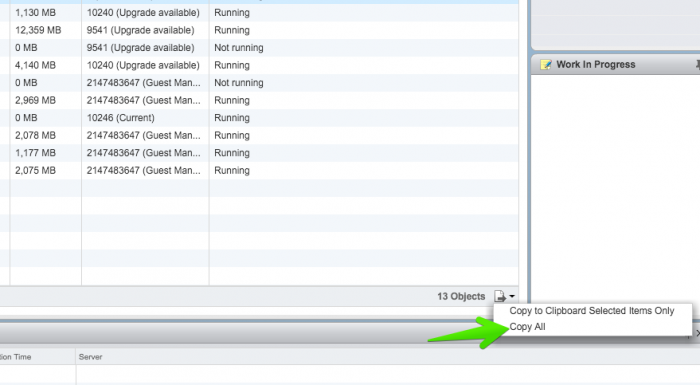Select the 1,130 MB cell
The width and height of the screenshot is (700, 385).
(x=35, y=13)
